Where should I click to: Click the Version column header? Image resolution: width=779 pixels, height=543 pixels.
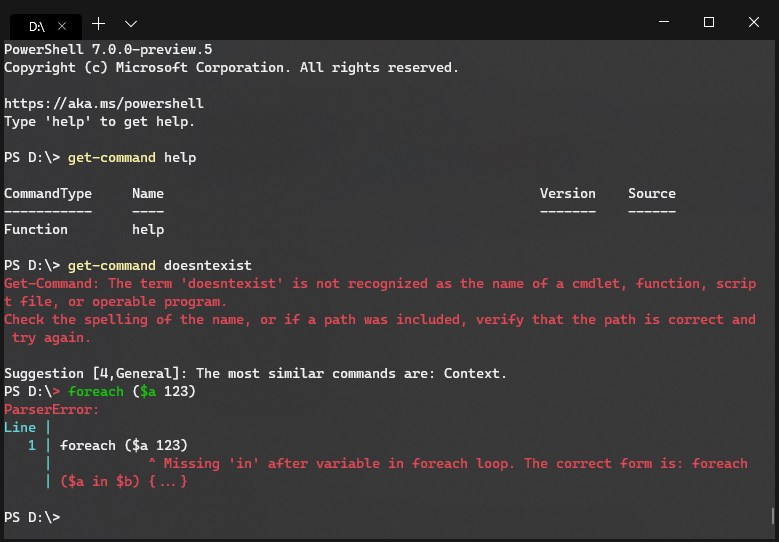[567, 193]
